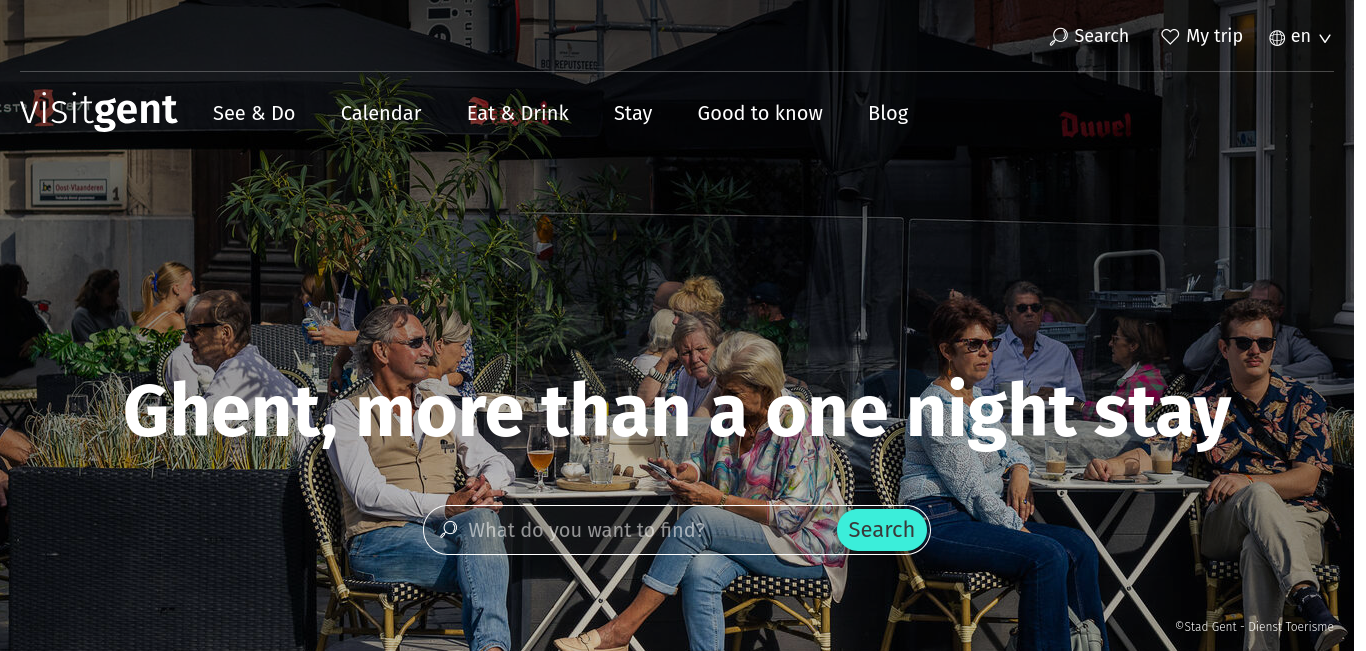Open the Calendar menu item
The height and width of the screenshot is (651, 1366).
tap(381, 113)
